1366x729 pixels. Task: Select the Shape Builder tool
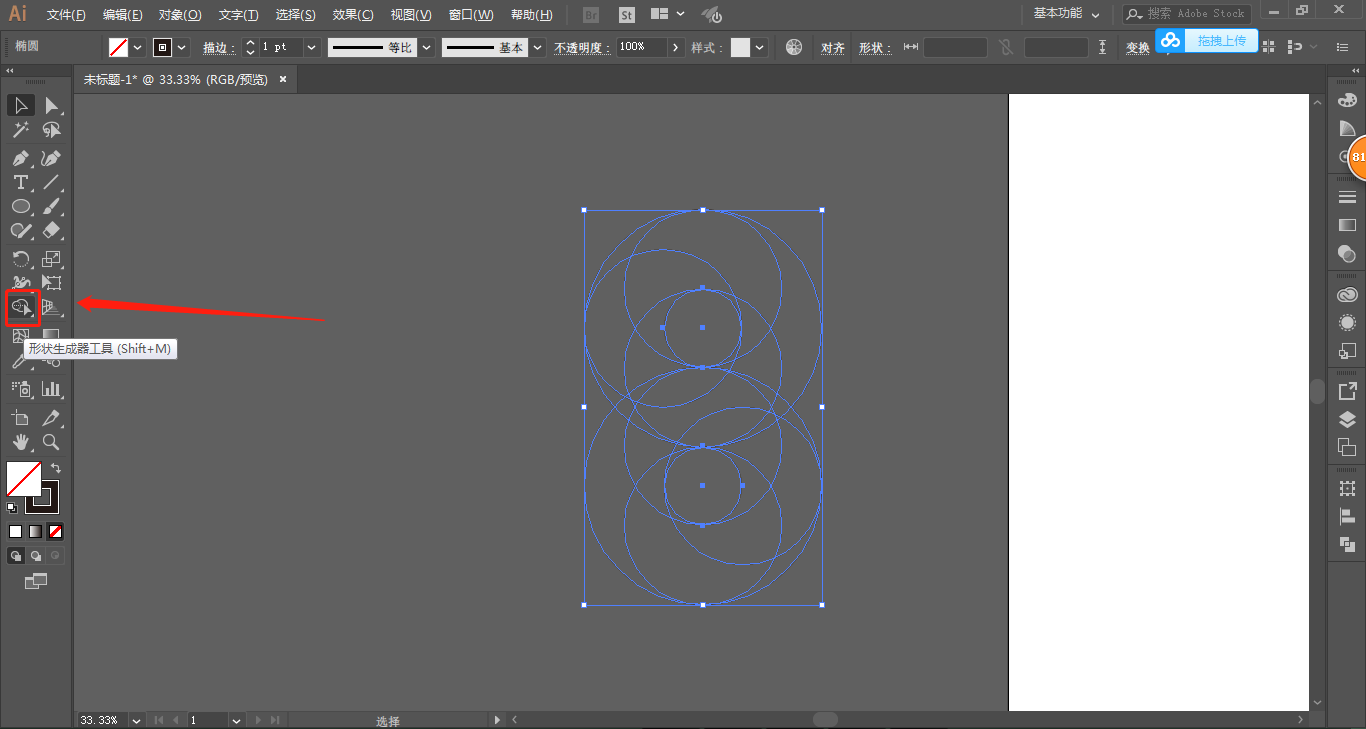(x=21, y=307)
